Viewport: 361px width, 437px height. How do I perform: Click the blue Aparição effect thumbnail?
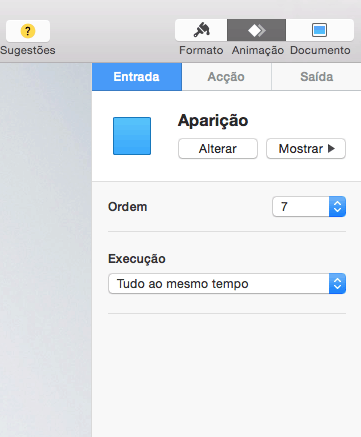132,136
